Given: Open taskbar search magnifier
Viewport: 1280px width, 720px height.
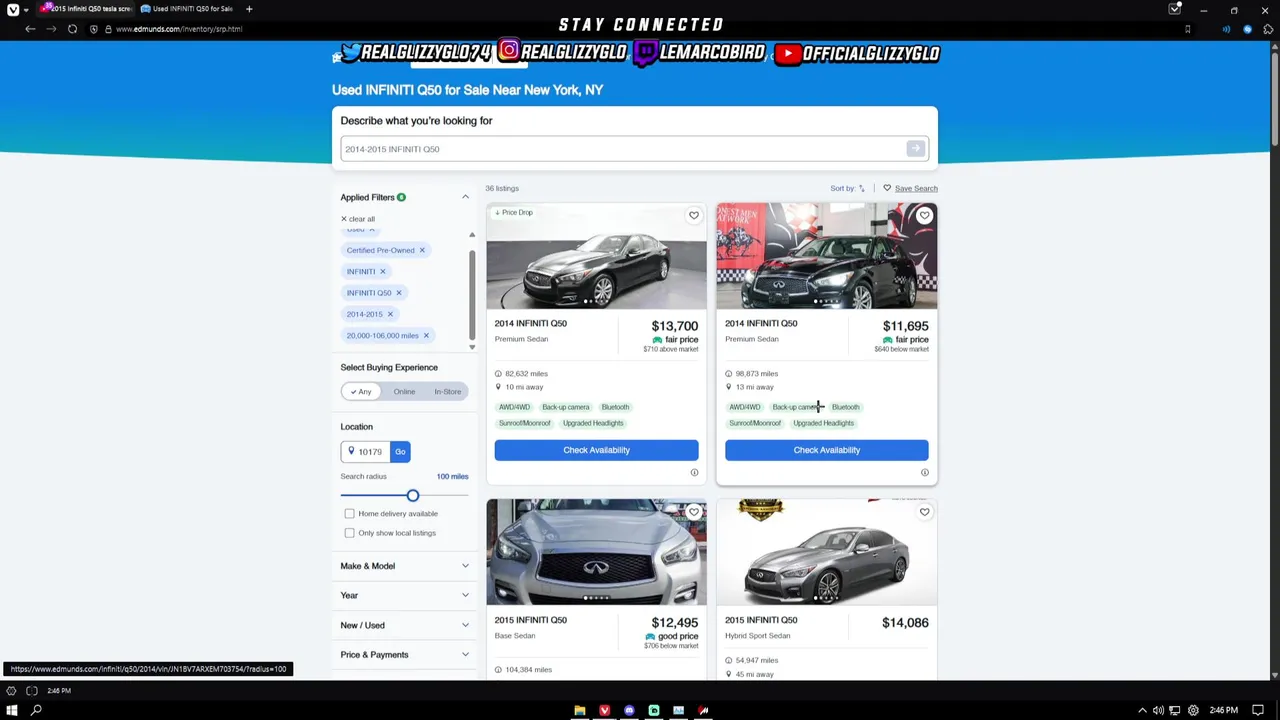Looking at the screenshot, I should point(37,710).
